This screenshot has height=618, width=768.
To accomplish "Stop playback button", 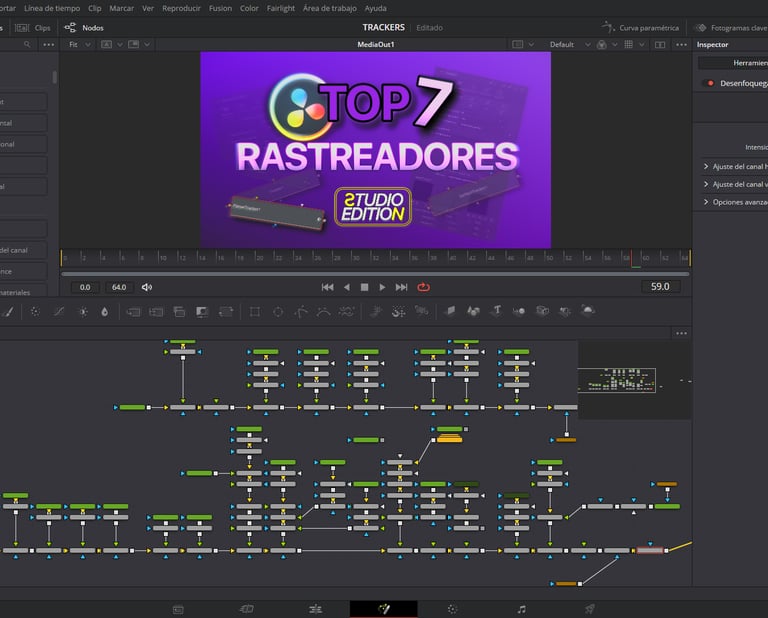I will point(364,287).
